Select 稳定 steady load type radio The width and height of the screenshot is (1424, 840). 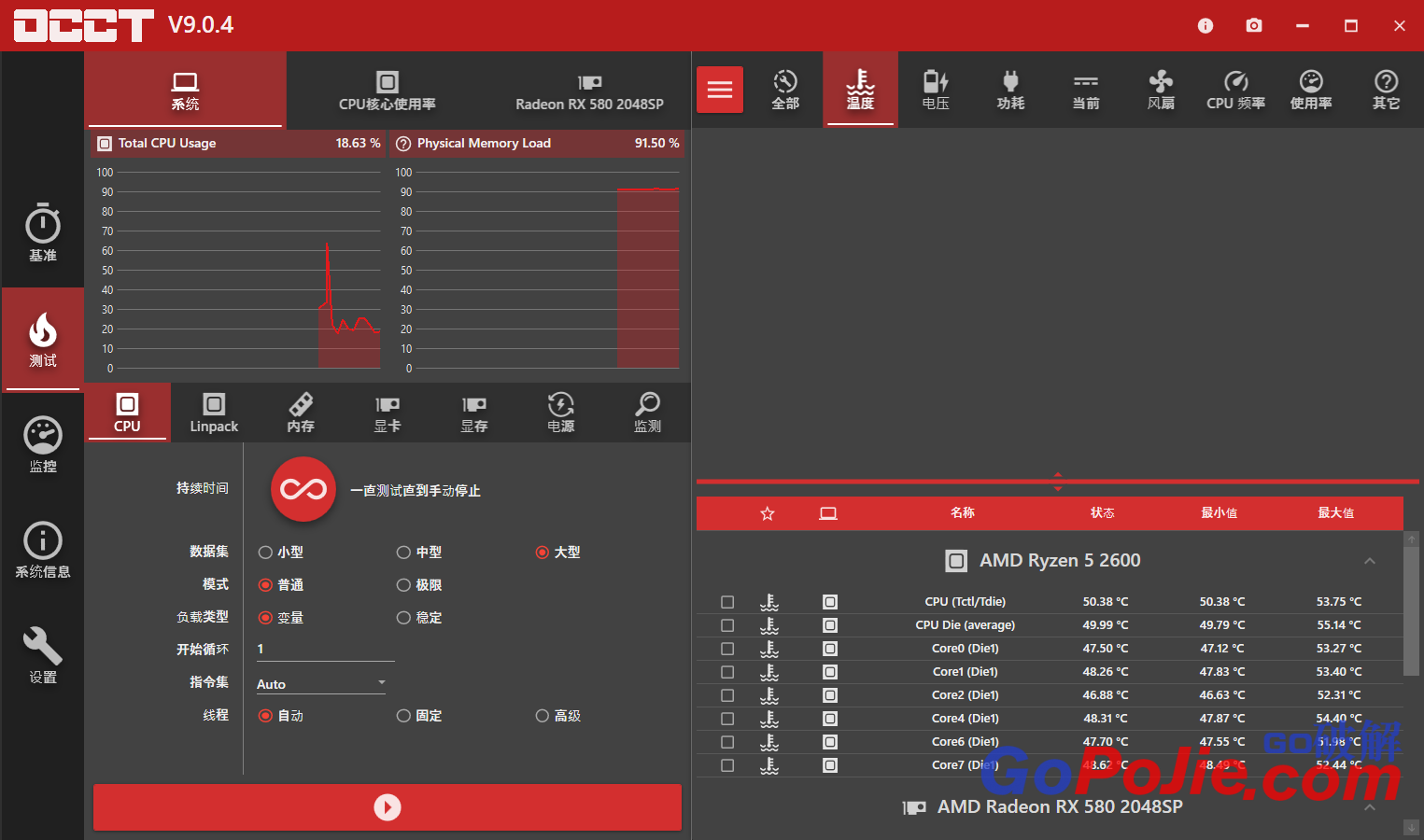419,618
